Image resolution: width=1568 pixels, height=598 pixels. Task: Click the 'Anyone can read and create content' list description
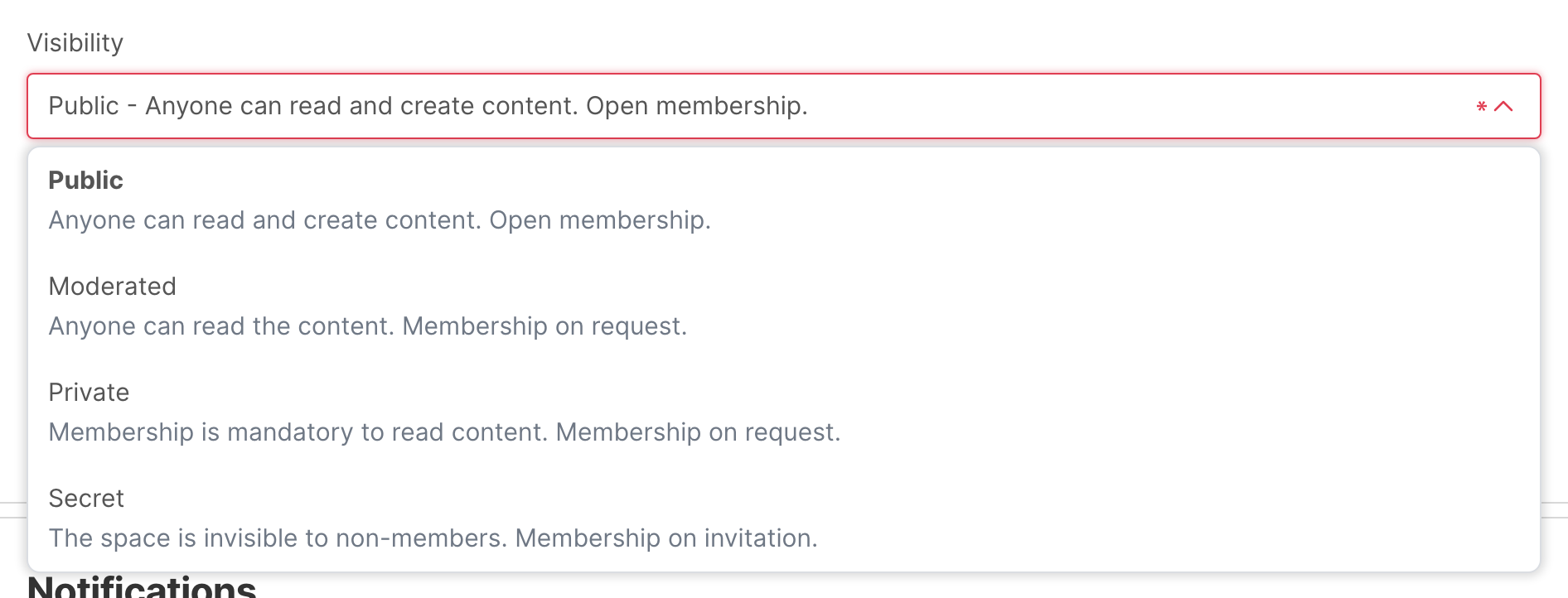tap(265, 220)
